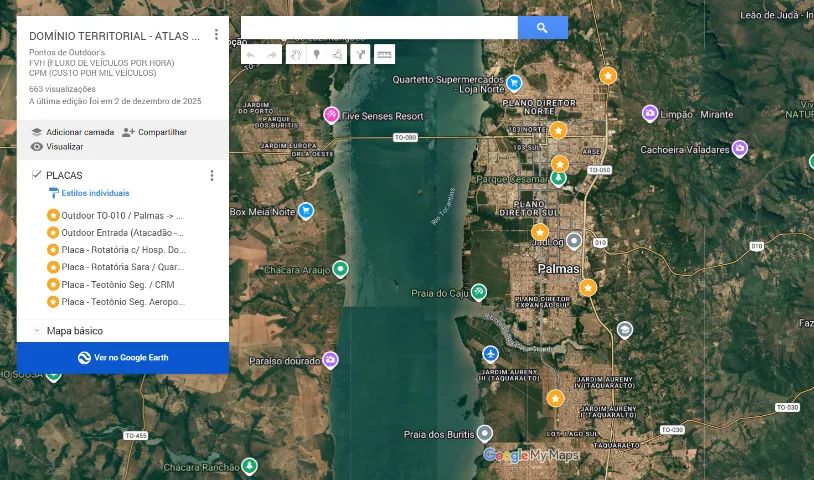
Task: Click the Palmas city label
Action: pyautogui.click(x=558, y=269)
